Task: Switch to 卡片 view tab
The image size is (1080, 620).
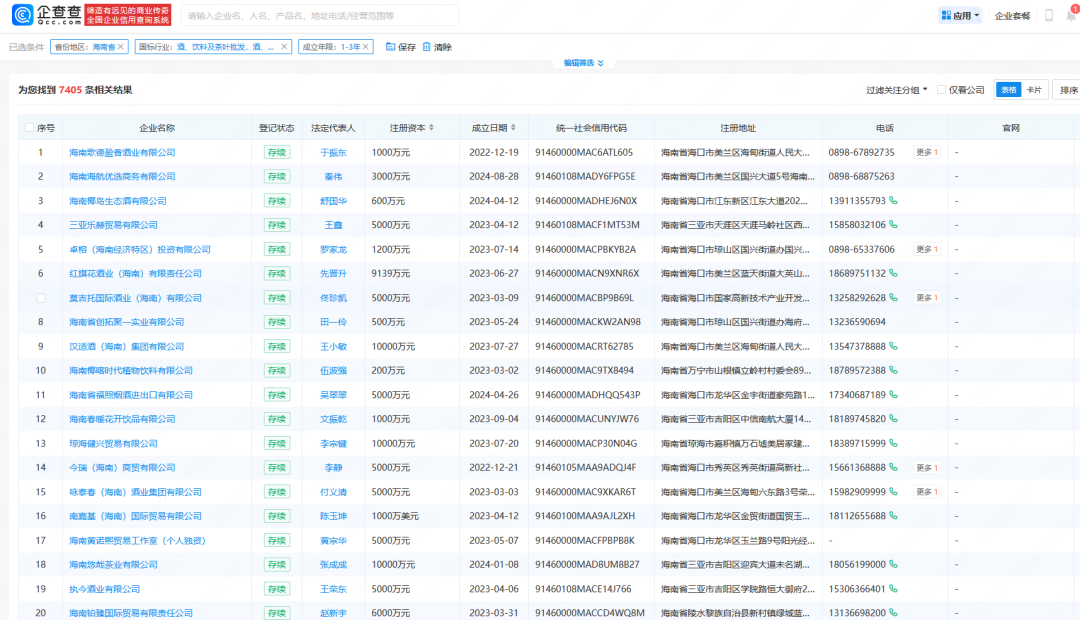Action: pyautogui.click(x=1035, y=90)
